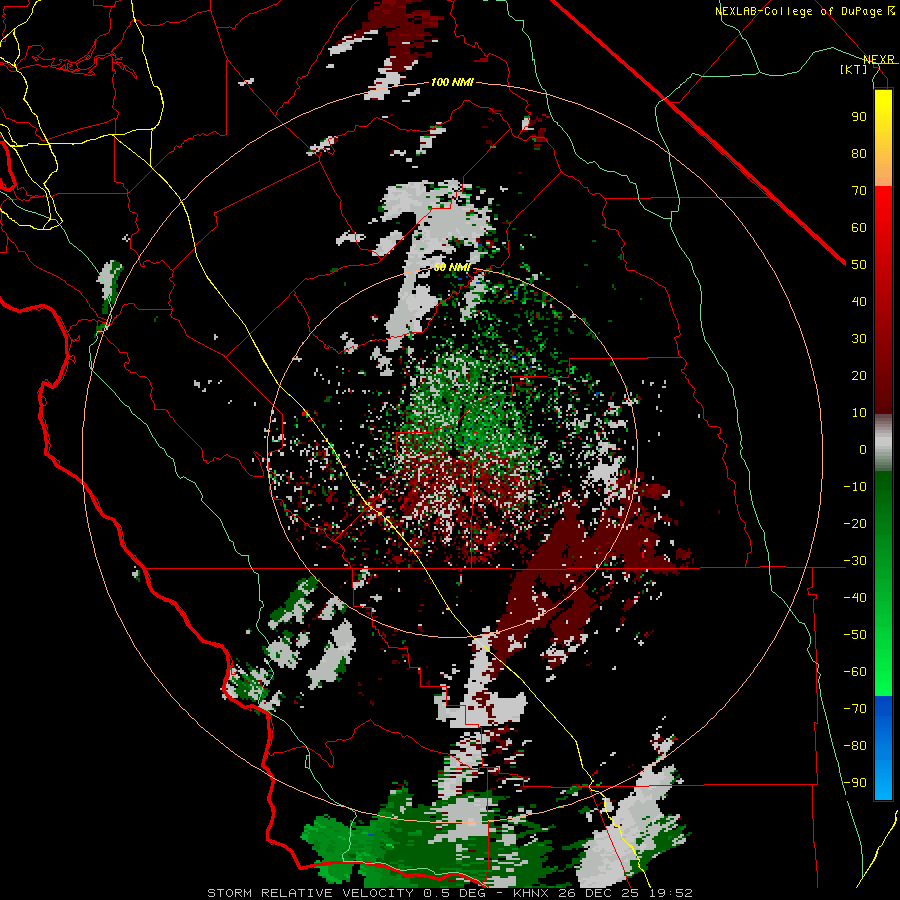The width and height of the screenshot is (900, 900).
Task: Click the -40 value on the velocity scale
Action: coord(855,598)
